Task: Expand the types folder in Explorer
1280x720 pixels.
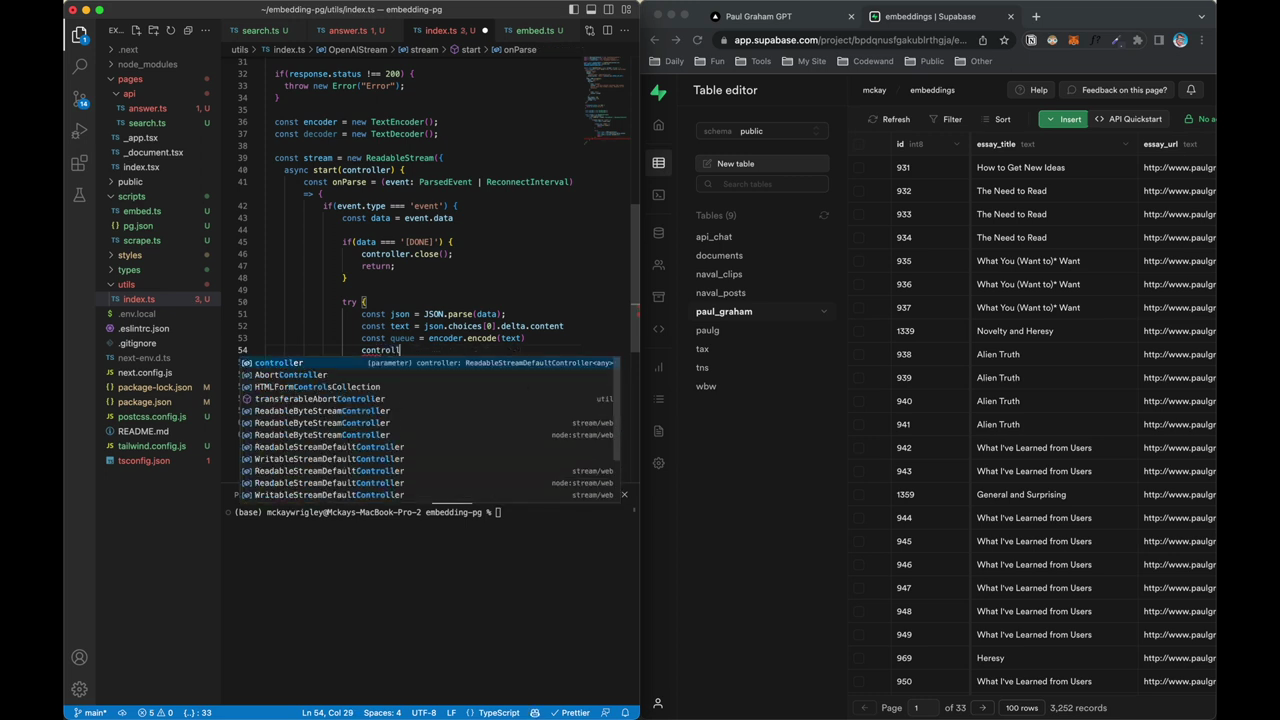Action: click(129, 270)
